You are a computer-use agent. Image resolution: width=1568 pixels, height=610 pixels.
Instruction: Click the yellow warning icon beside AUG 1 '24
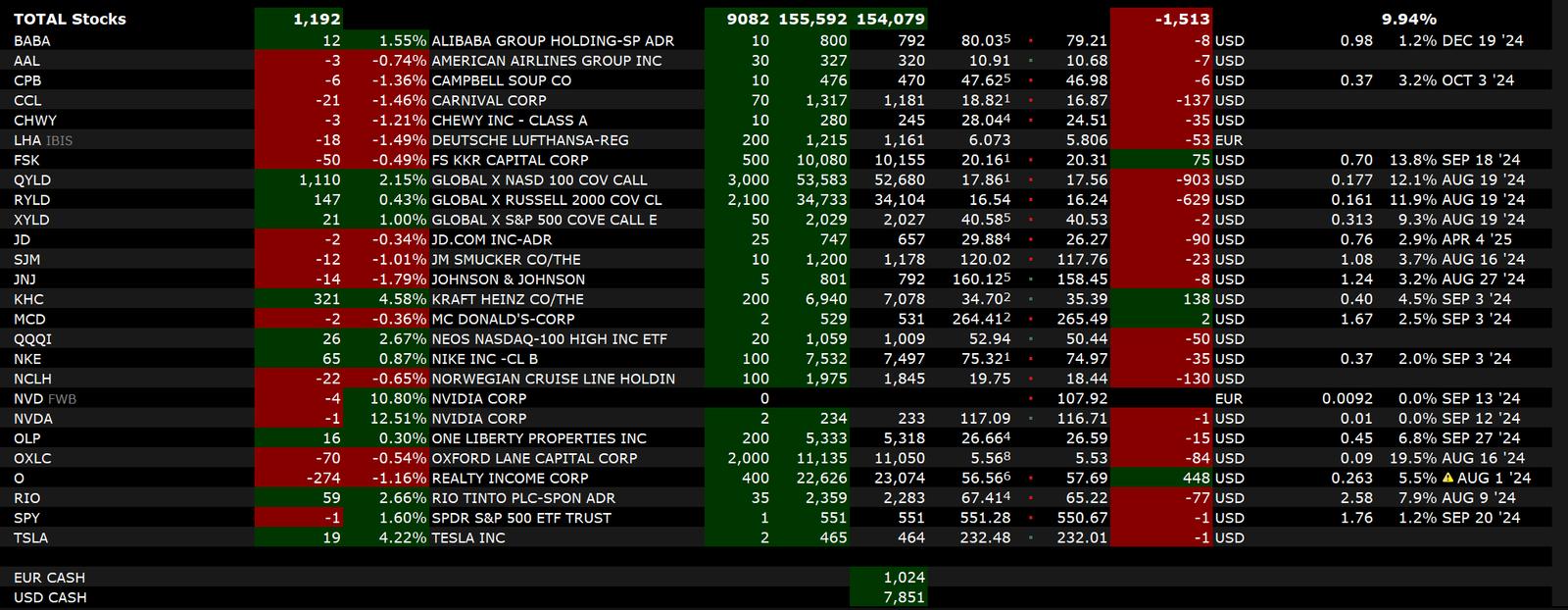(1447, 479)
